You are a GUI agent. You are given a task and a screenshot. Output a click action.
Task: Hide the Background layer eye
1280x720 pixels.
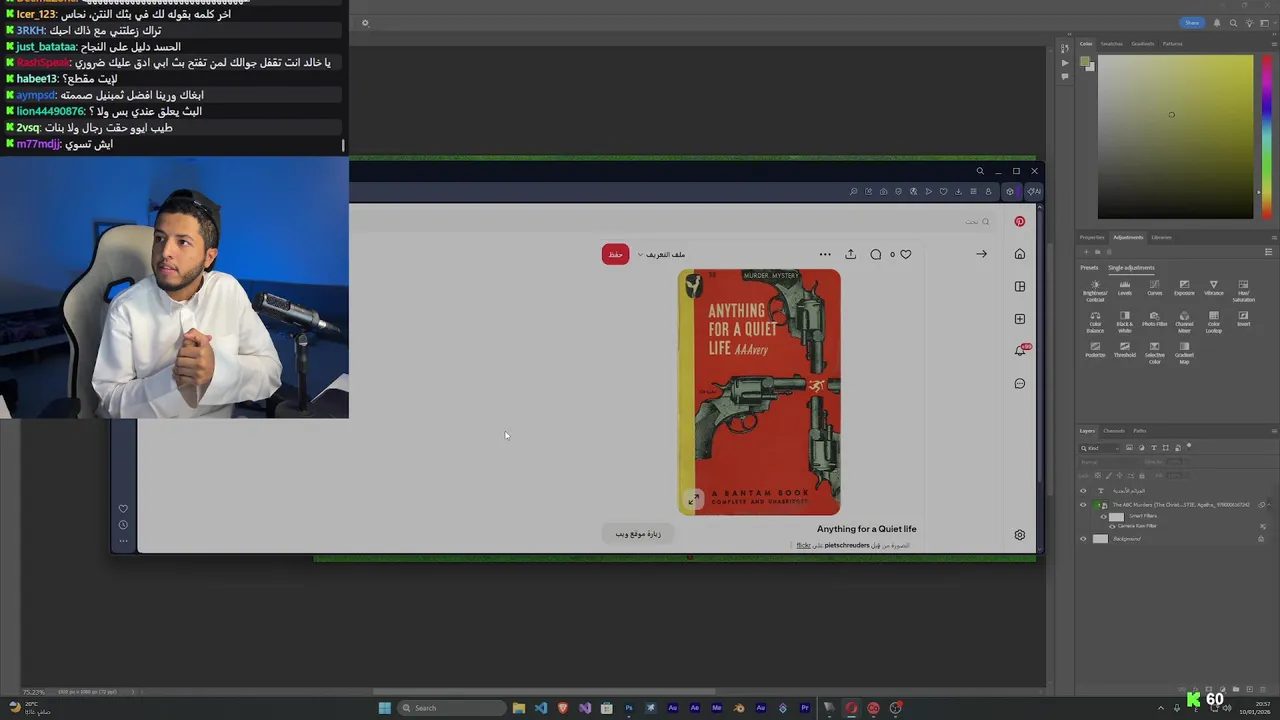pyautogui.click(x=1083, y=539)
